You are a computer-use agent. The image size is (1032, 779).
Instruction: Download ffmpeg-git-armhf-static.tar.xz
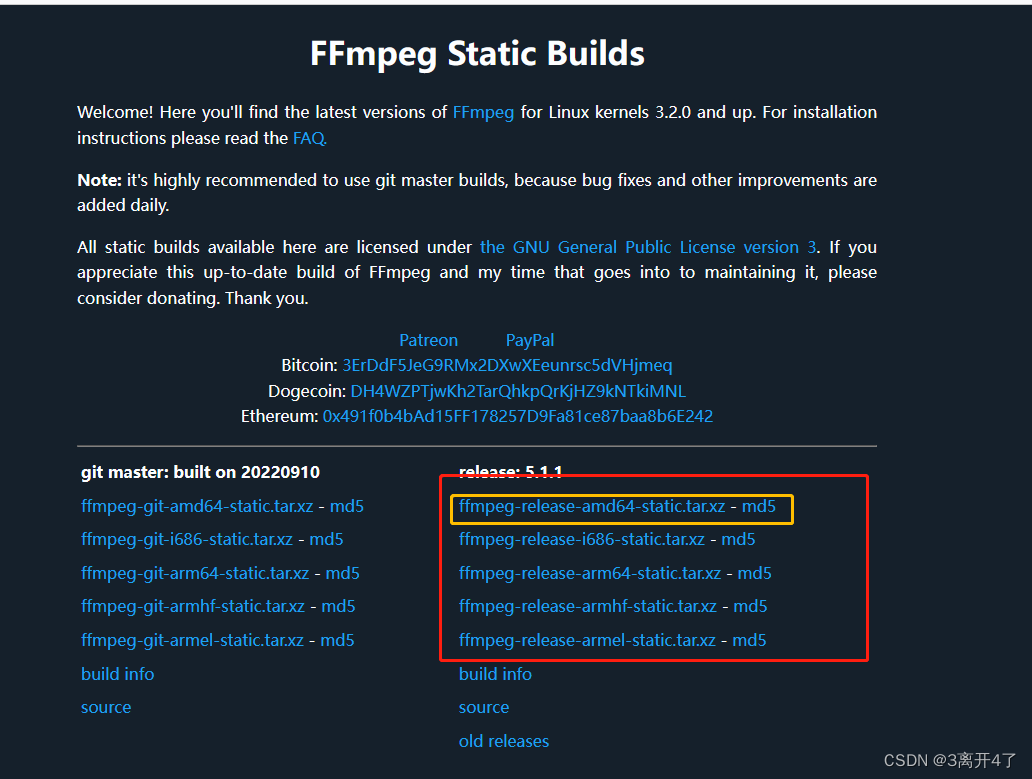click(x=192, y=606)
